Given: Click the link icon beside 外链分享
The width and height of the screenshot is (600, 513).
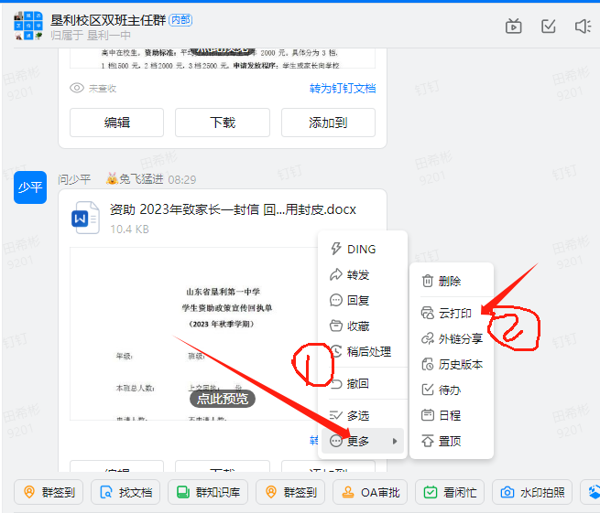Looking at the screenshot, I should pos(427,339).
